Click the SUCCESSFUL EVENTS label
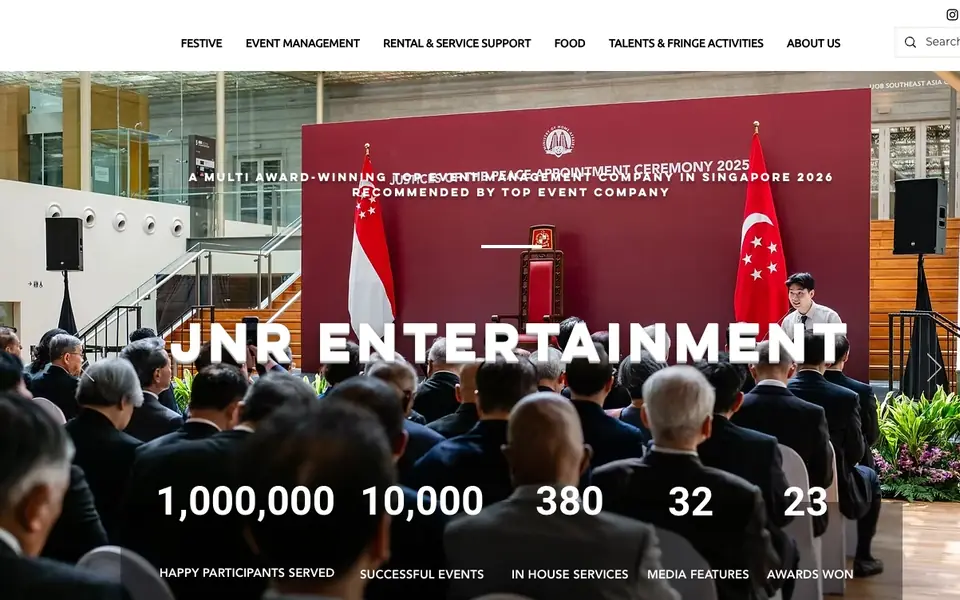The height and width of the screenshot is (600, 960). click(422, 574)
